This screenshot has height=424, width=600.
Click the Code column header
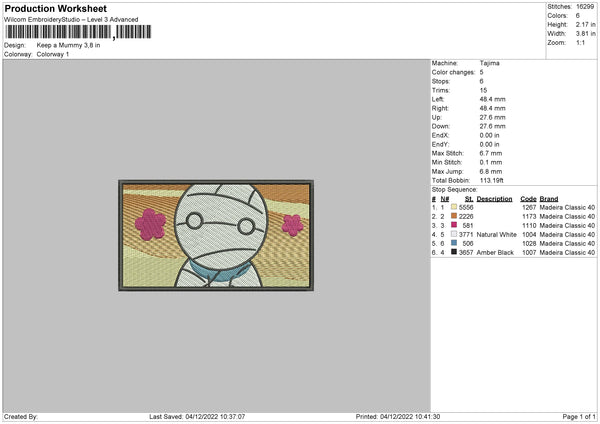[x=528, y=199]
